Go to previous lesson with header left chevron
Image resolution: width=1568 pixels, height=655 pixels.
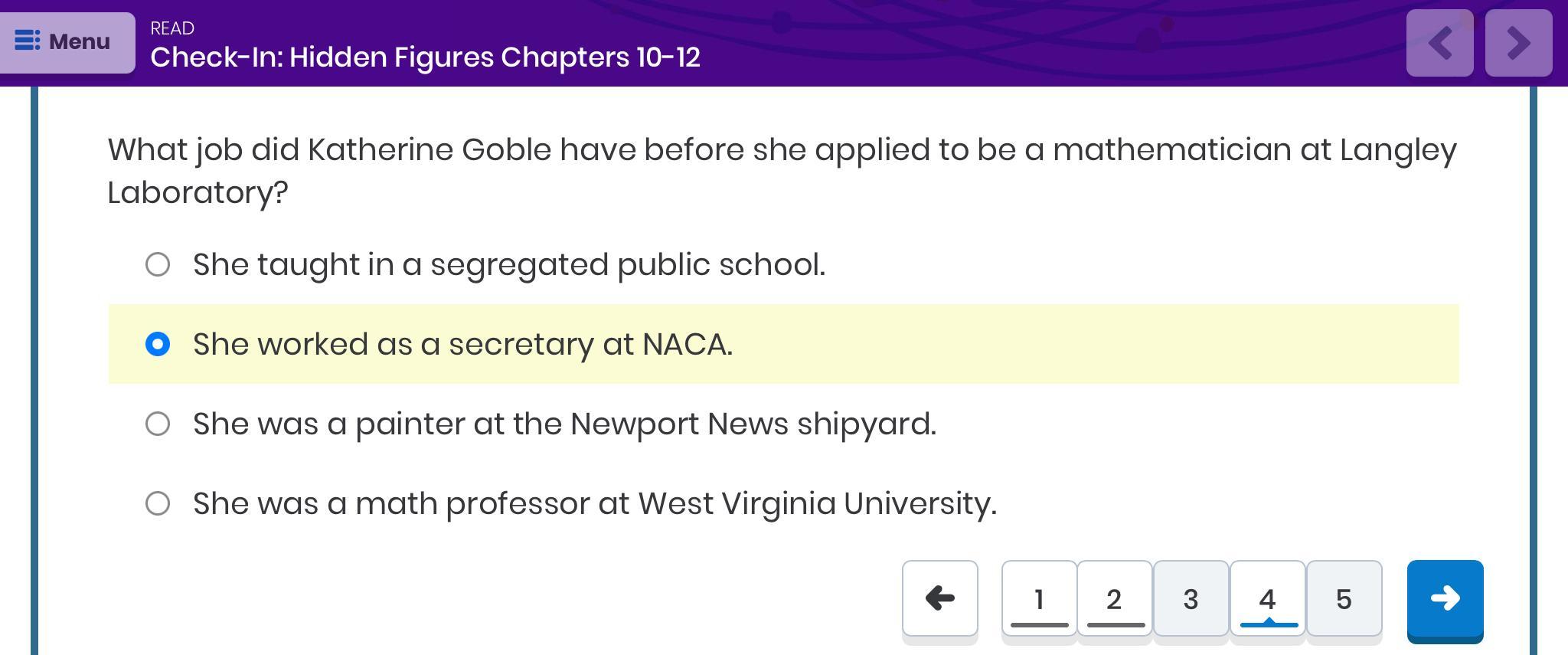(1439, 43)
